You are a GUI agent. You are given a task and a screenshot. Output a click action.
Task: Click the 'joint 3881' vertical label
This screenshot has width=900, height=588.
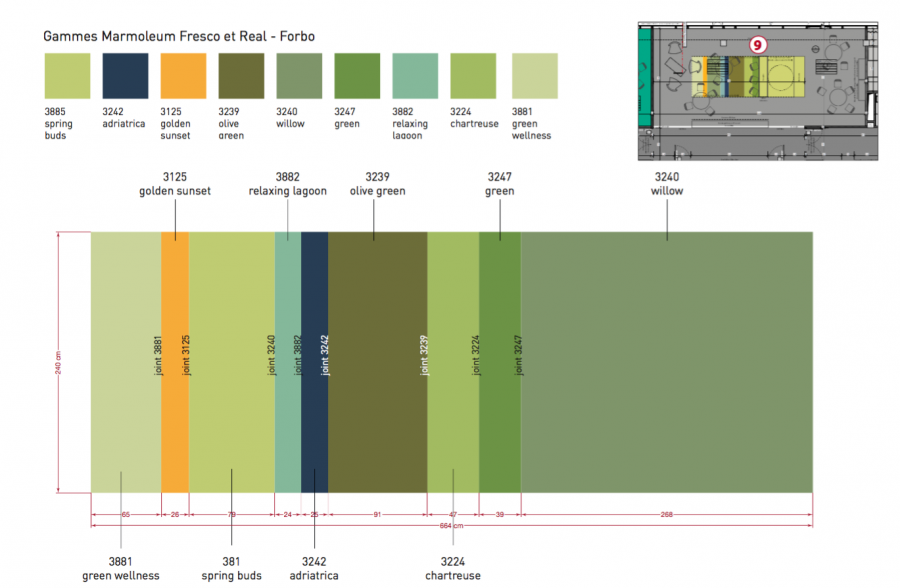tap(158, 356)
